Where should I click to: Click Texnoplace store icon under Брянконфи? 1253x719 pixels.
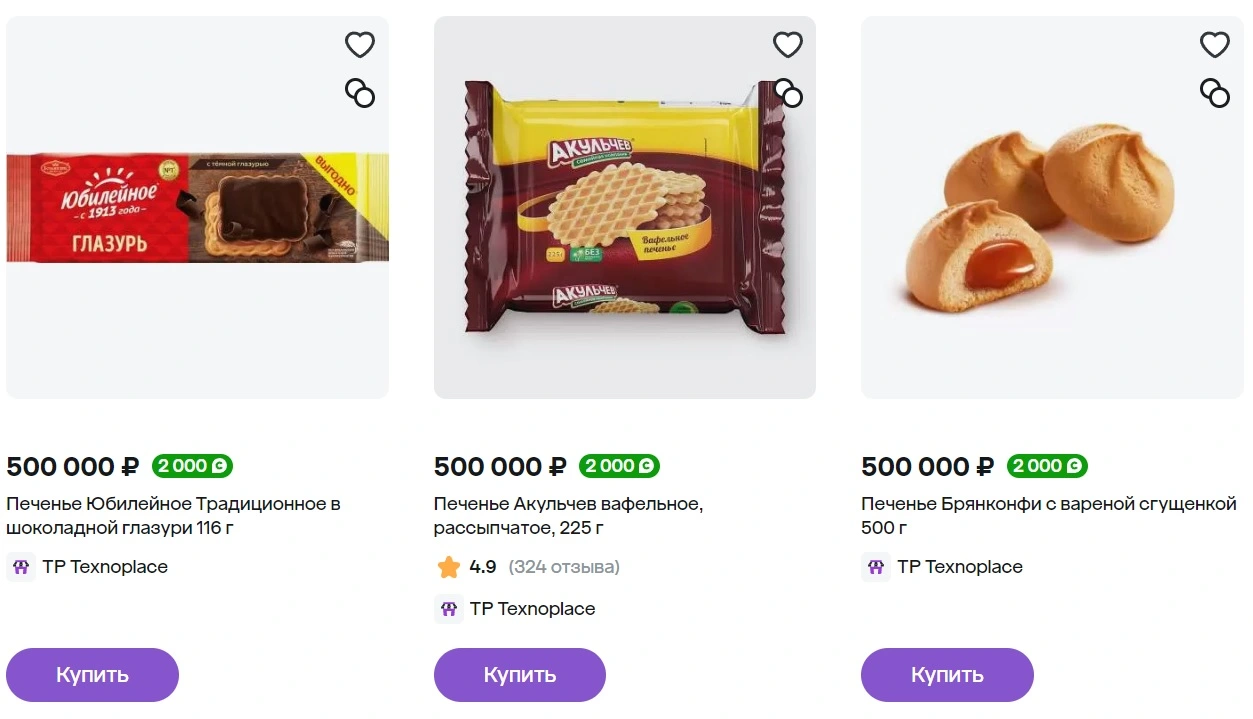876,567
